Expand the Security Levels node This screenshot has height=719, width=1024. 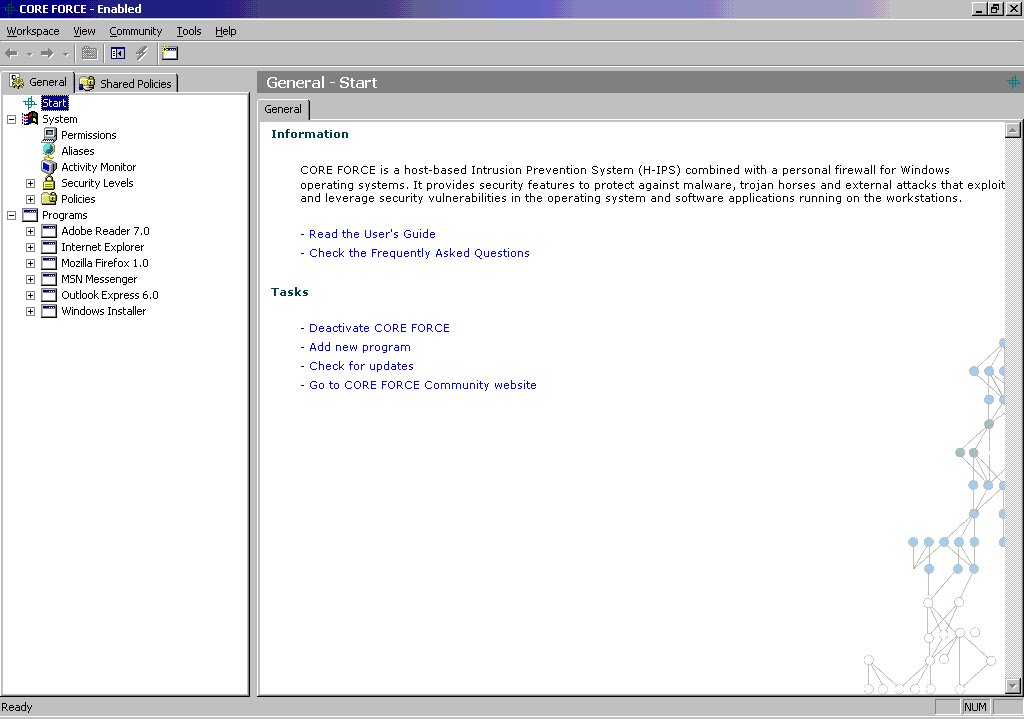click(x=30, y=184)
